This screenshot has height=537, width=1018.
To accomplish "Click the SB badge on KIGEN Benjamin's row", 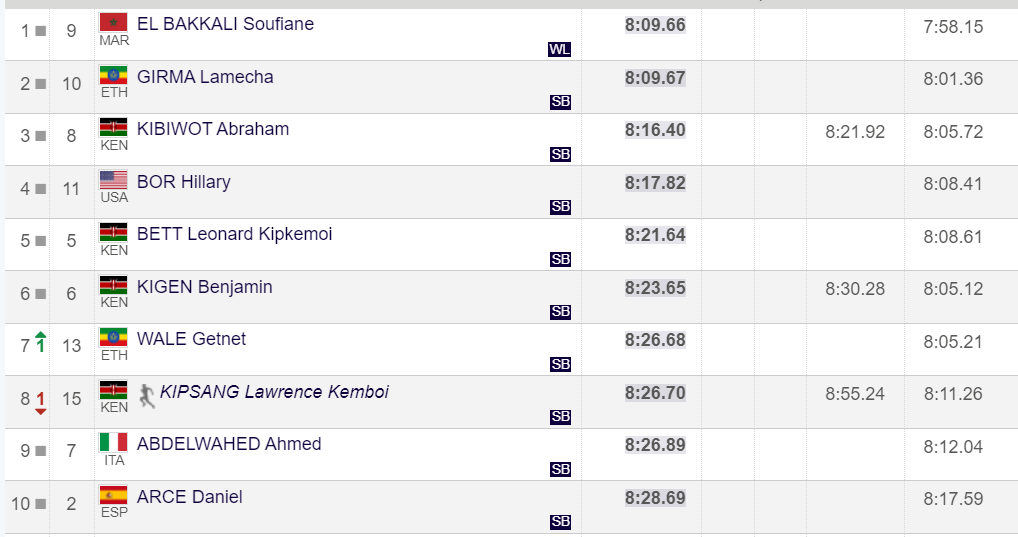I will (560, 312).
